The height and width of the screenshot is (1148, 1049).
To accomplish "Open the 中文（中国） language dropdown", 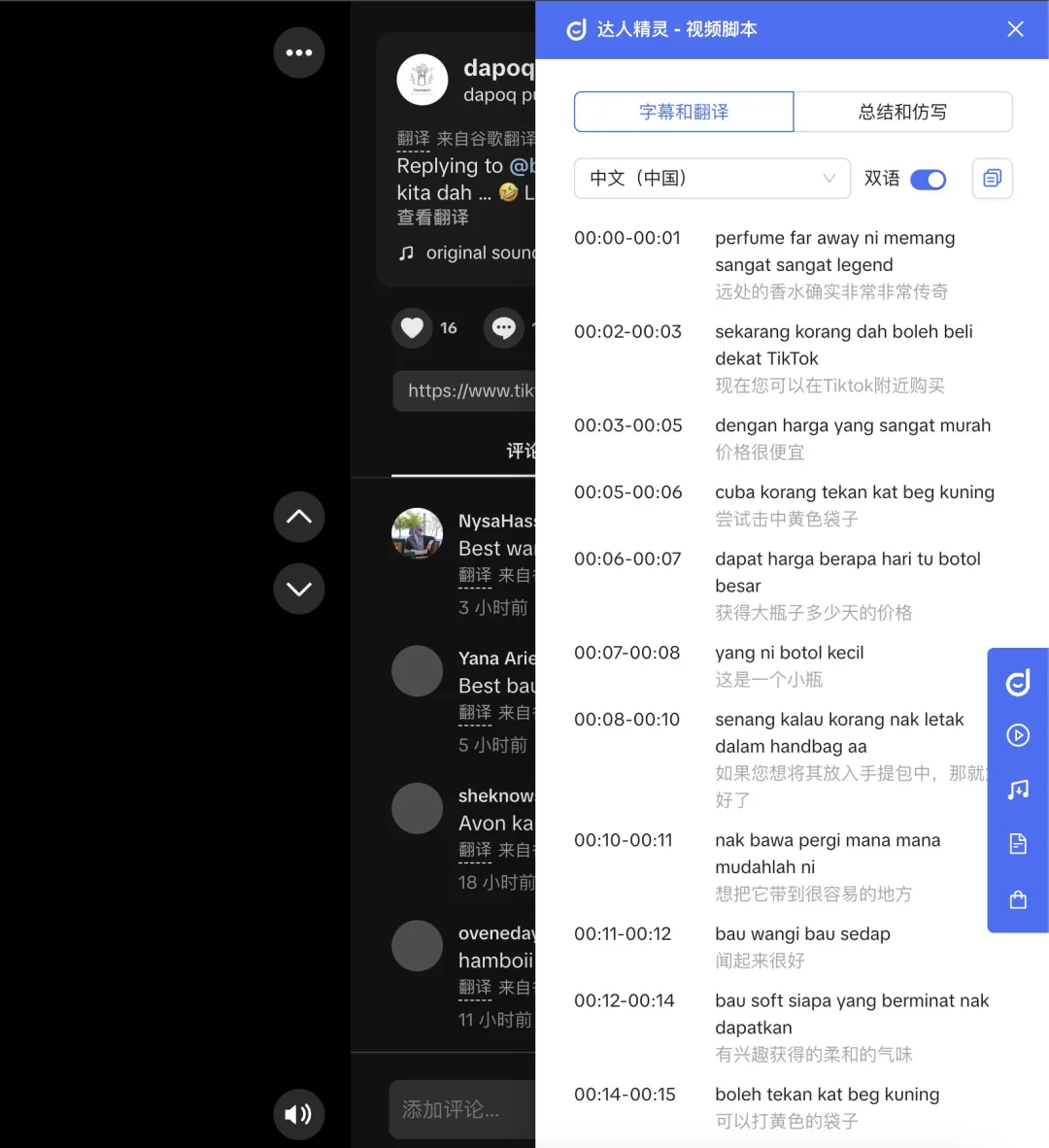I will tap(712, 179).
